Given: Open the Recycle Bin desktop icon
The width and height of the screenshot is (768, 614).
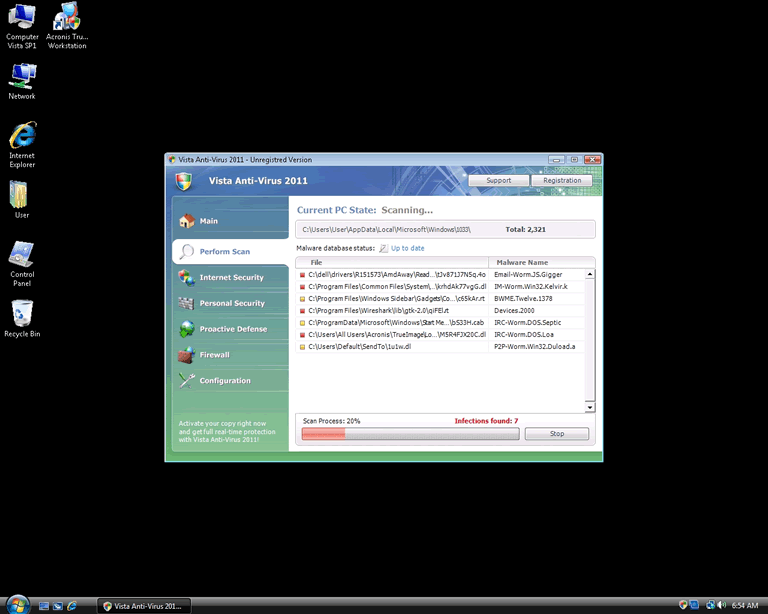Looking at the screenshot, I should click(22, 315).
